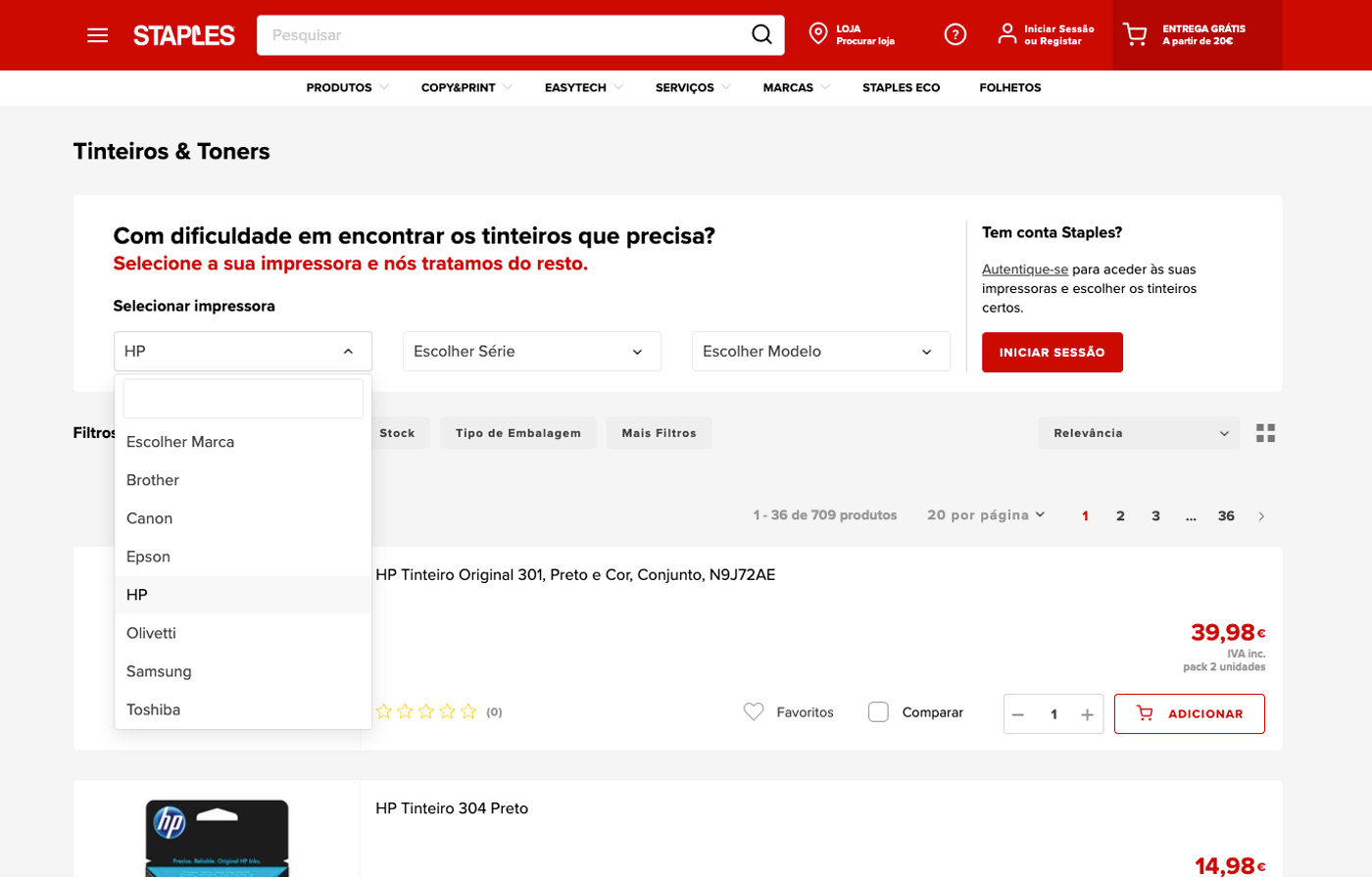Open the hamburger menu icon

(97, 35)
